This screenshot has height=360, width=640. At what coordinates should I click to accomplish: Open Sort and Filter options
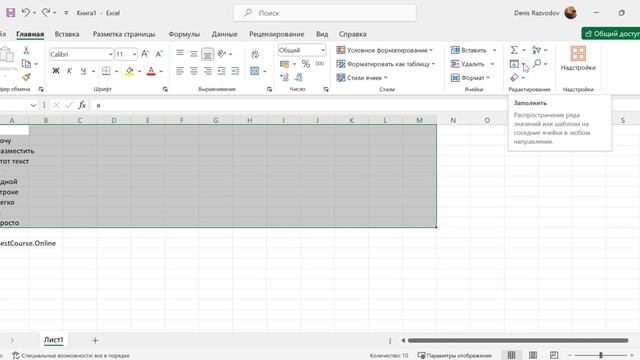(x=537, y=50)
